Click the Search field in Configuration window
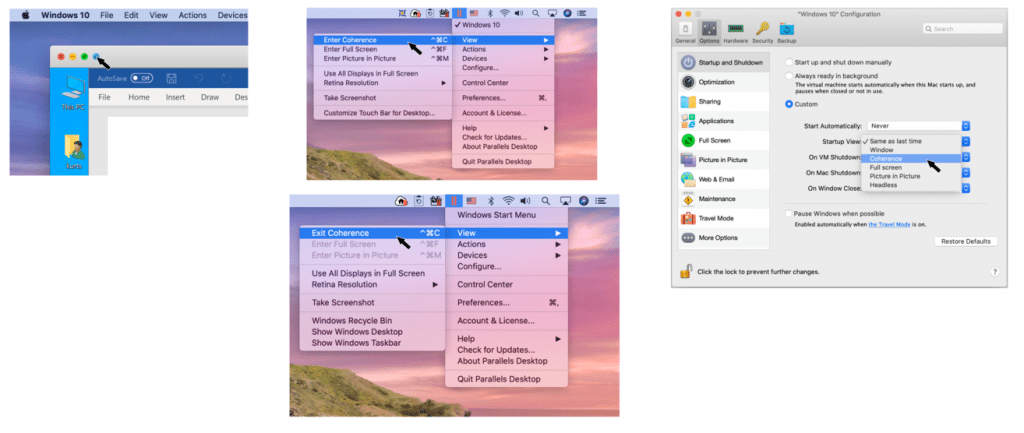Screen dimensions: 1024x433 coord(963,29)
